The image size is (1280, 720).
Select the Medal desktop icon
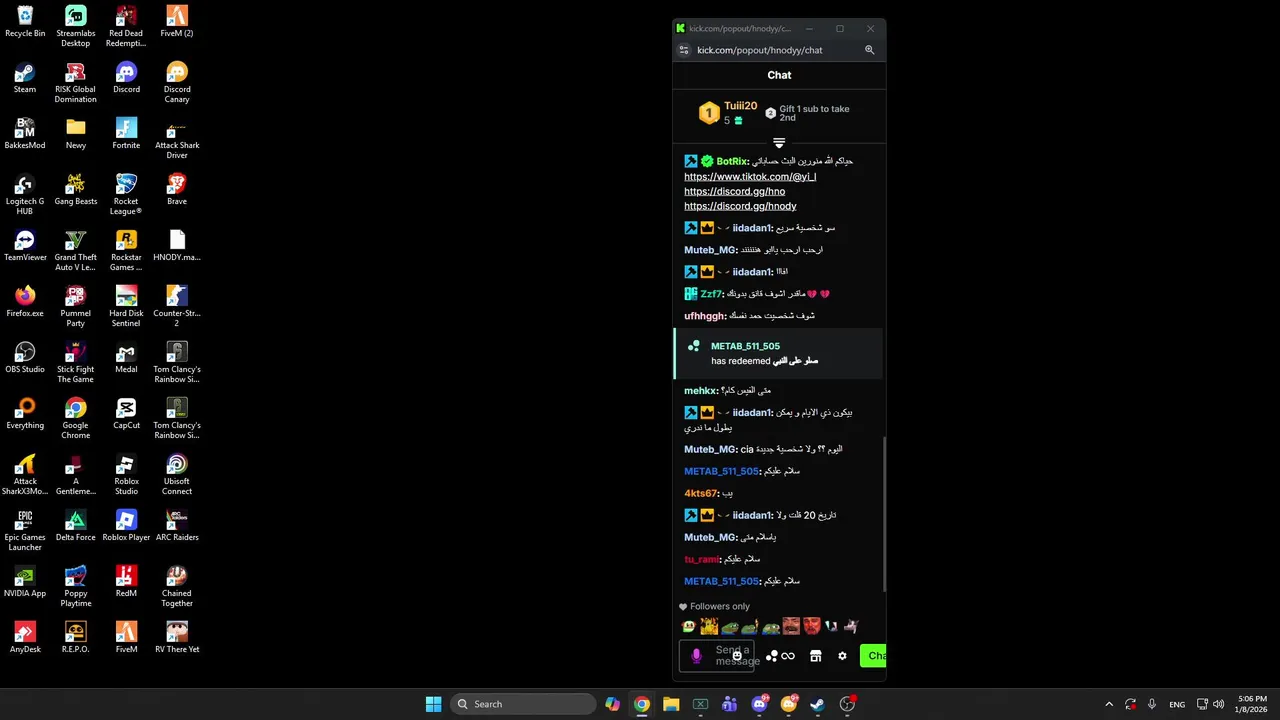(126, 357)
